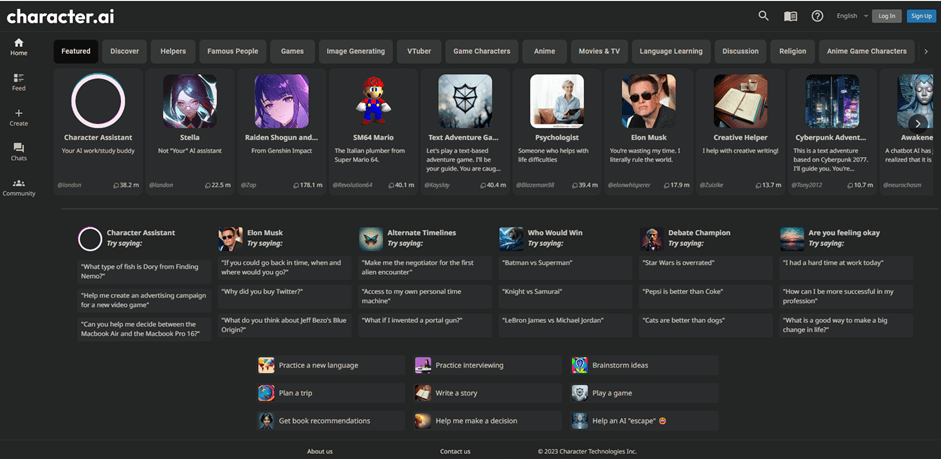
Task: Open the About us link
Action: (x=320, y=451)
